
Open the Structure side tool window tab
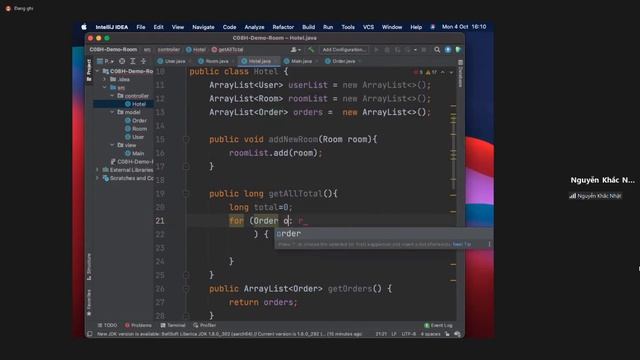89,267
